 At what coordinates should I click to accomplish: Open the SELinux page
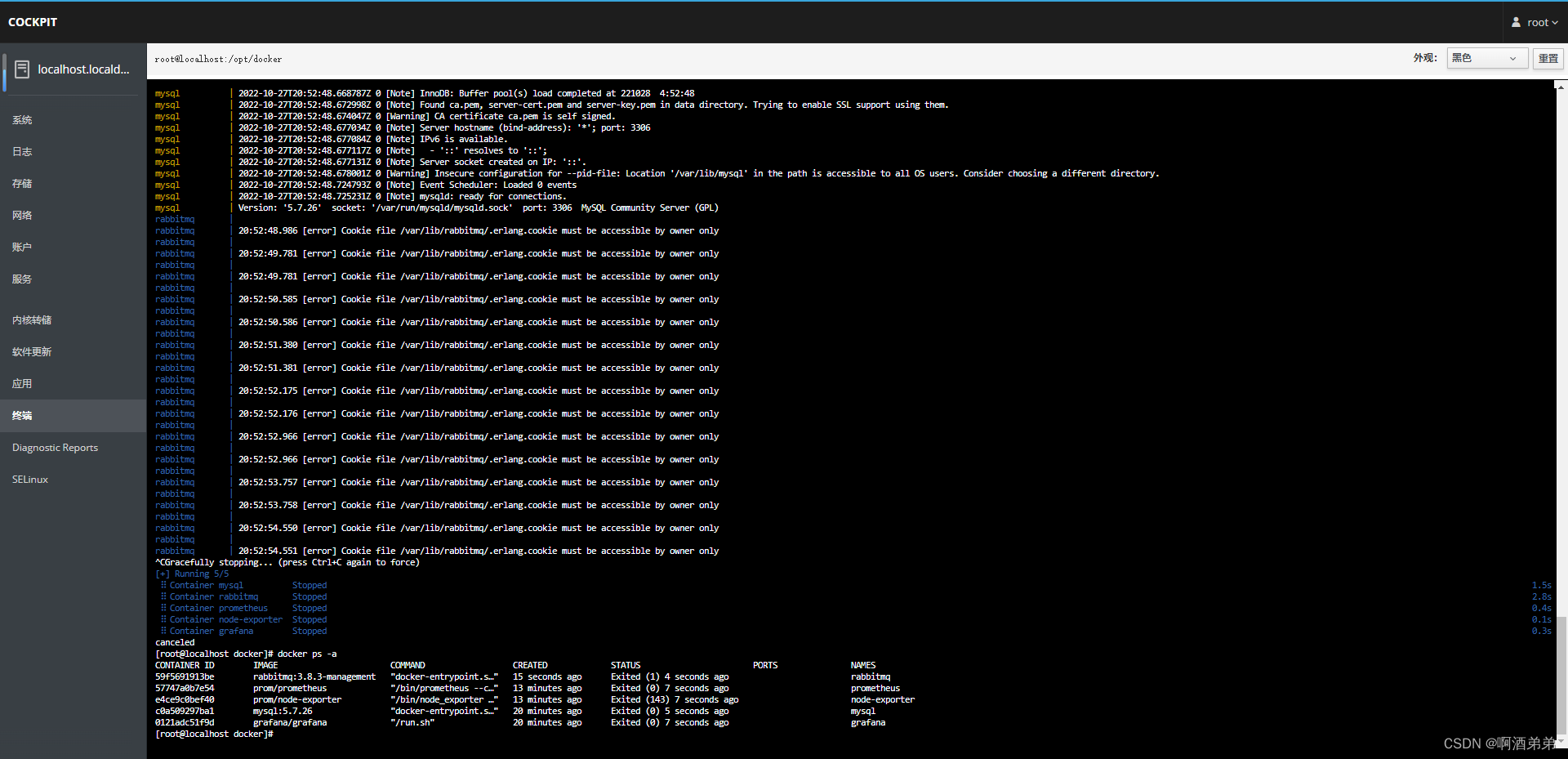[73, 480]
